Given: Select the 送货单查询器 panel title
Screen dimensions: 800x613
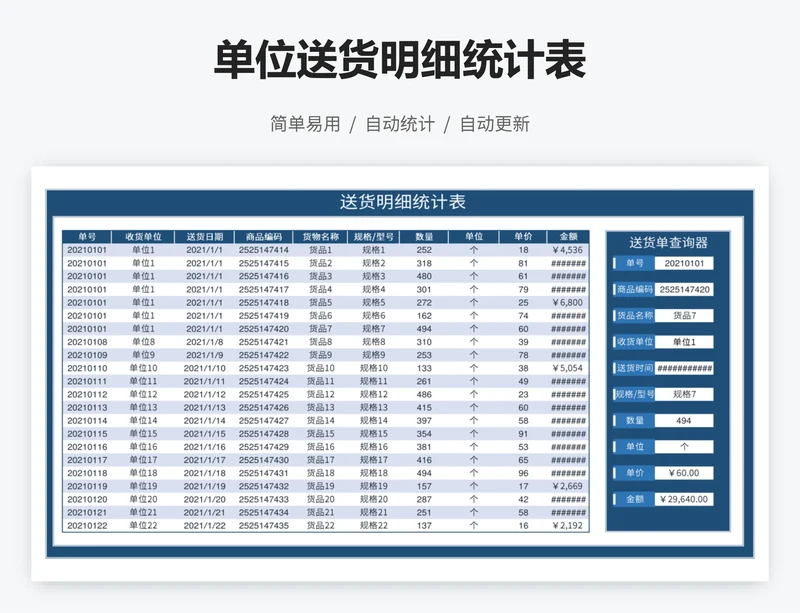Looking at the screenshot, I should click(668, 242).
